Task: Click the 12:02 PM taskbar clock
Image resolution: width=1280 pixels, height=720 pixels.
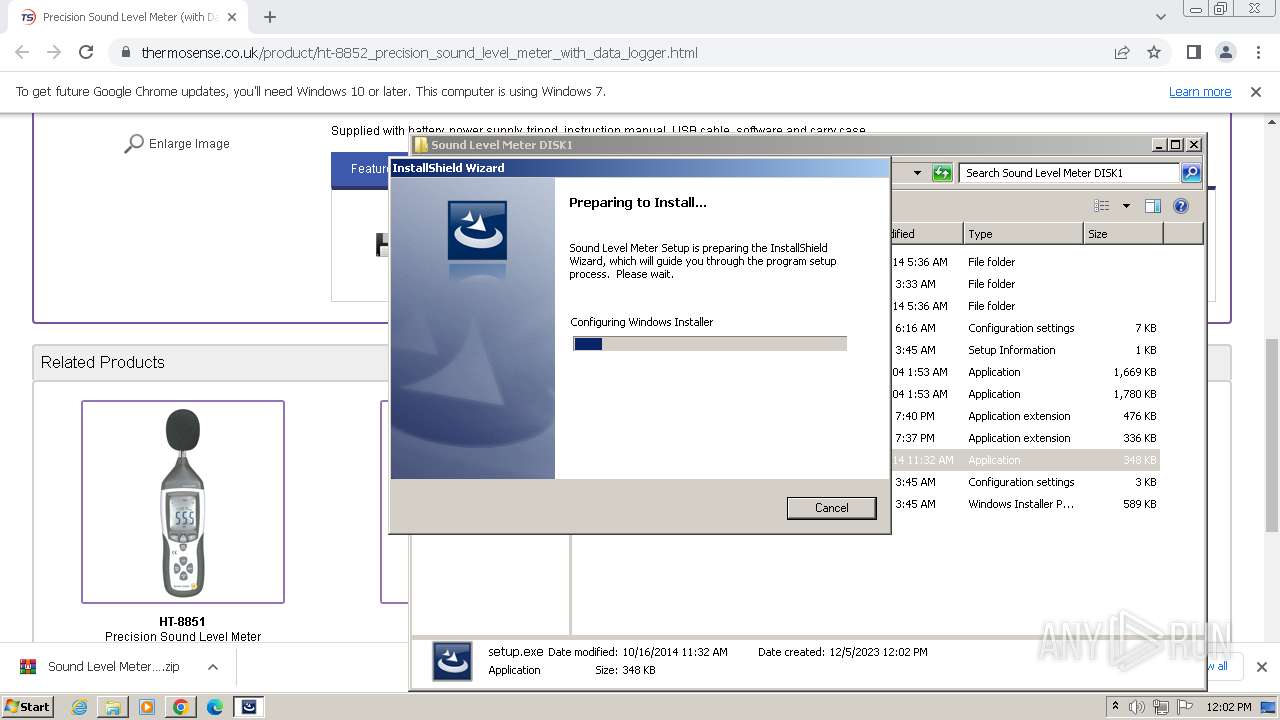Action: 1229,706
